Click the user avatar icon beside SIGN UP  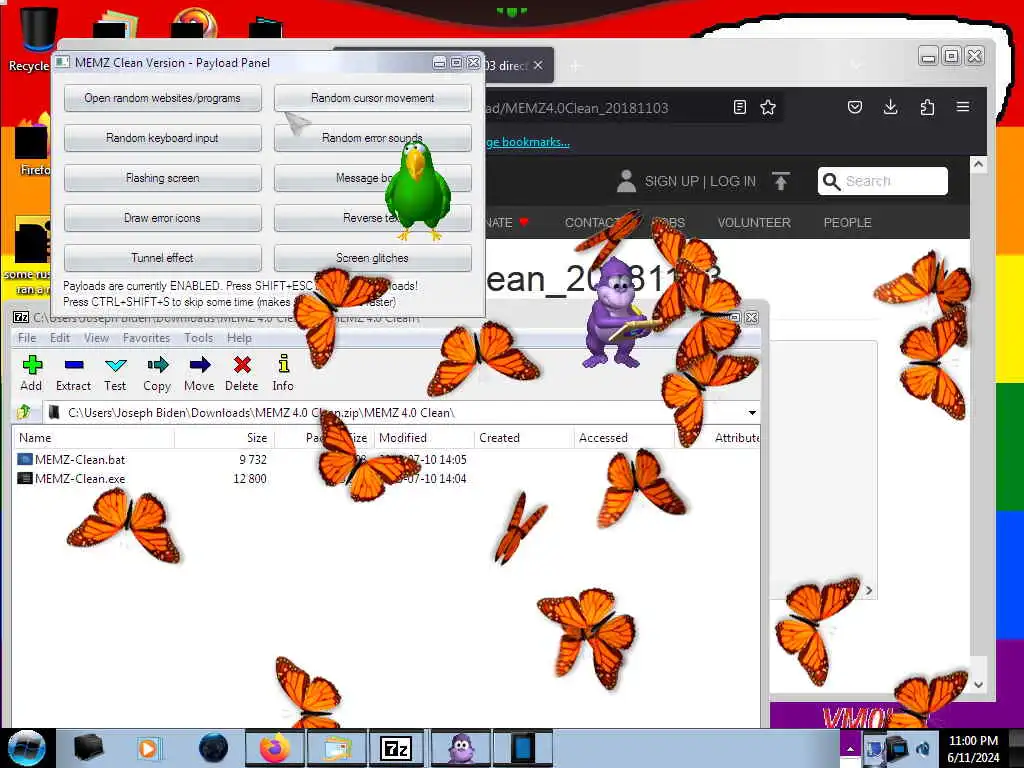pyautogui.click(x=626, y=181)
